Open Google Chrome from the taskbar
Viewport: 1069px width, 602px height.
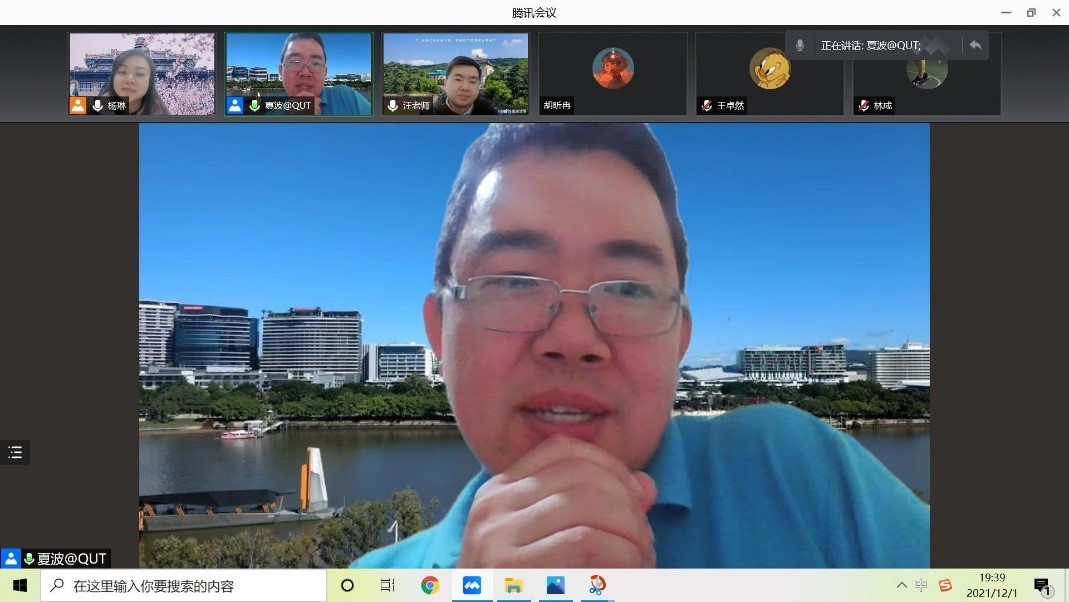pyautogui.click(x=430, y=586)
